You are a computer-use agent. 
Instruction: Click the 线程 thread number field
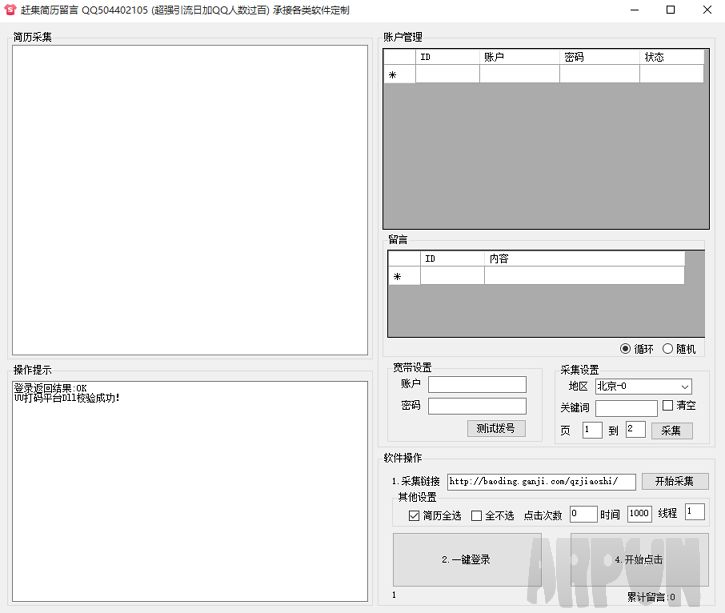point(694,512)
